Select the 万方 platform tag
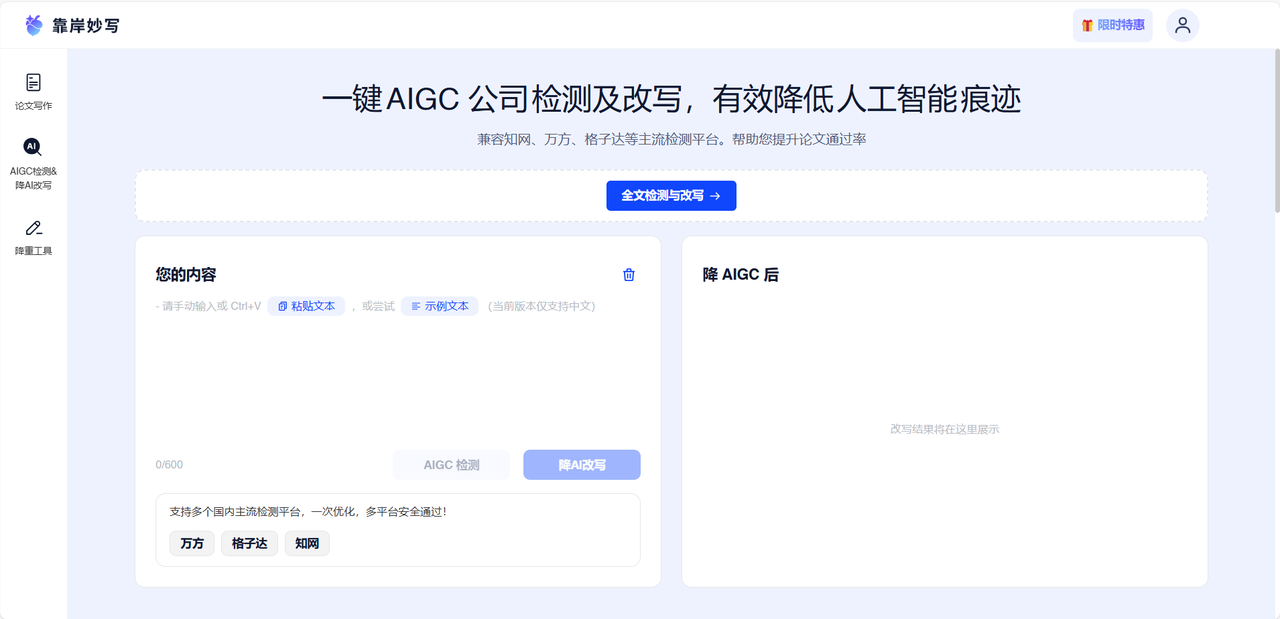Image resolution: width=1280 pixels, height=619 pixels. pos(192,544)
